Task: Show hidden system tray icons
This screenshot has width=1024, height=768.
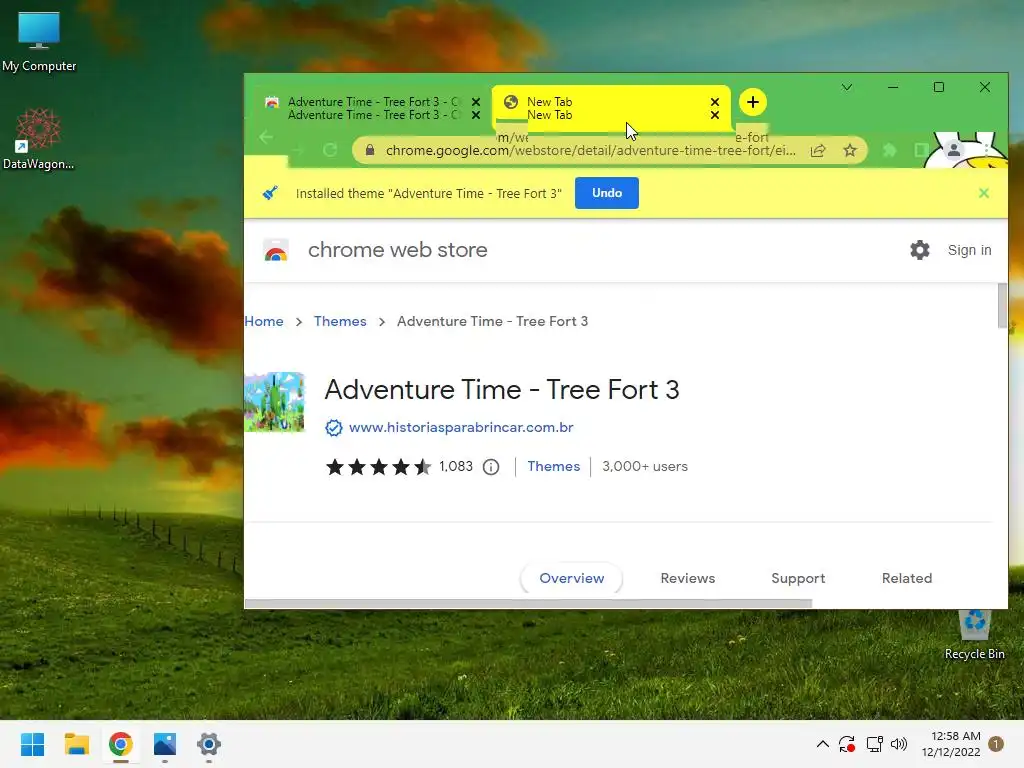Action: click(823, 744)
